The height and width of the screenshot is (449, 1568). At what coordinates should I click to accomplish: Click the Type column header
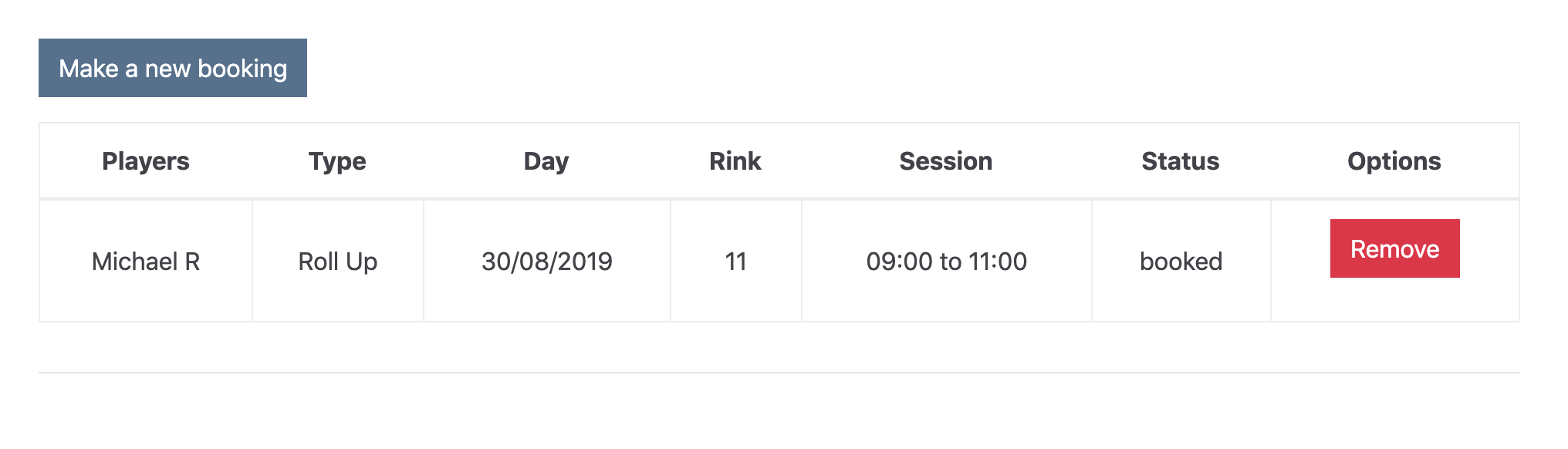click(x=337, y=161)
